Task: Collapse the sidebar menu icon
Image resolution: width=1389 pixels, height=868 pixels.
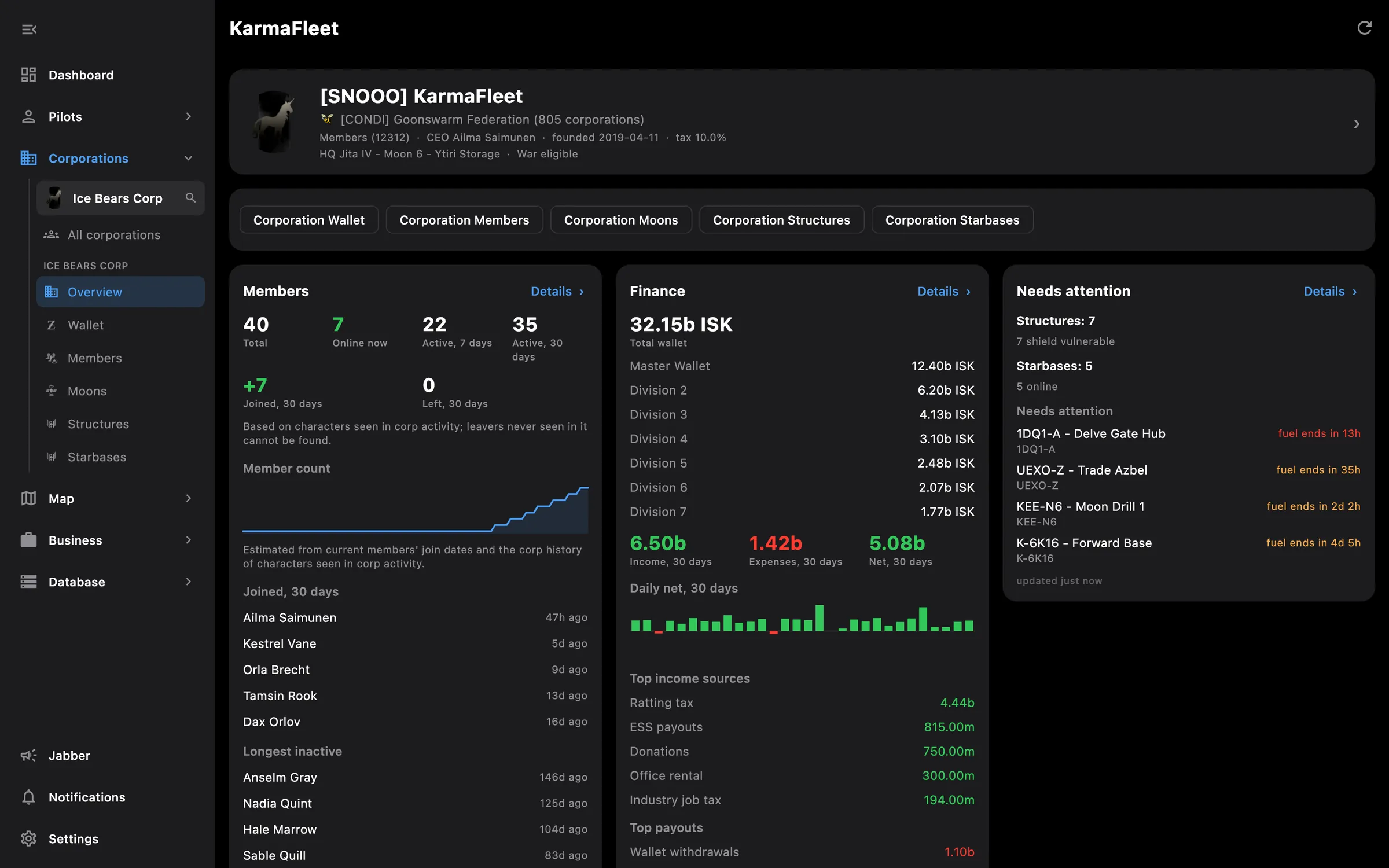Action: click(29, 29)
